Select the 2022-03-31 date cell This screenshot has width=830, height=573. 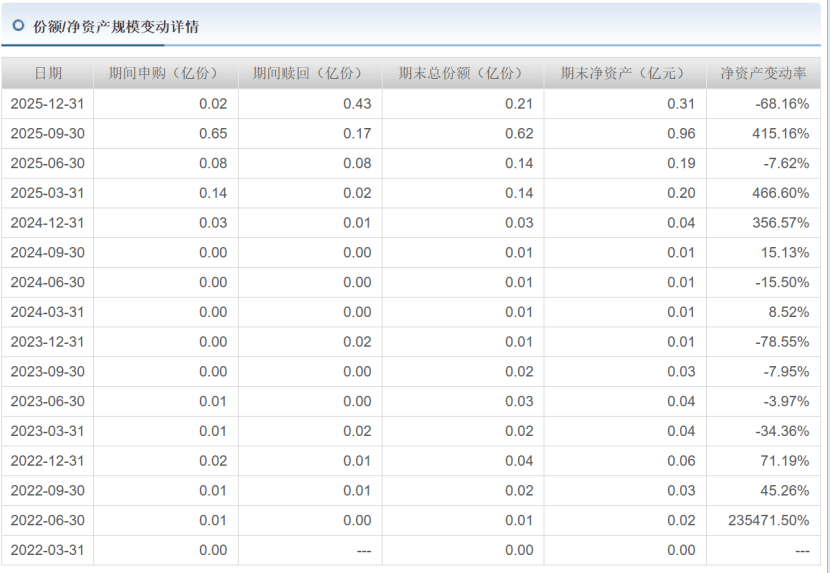pos(48,550)
